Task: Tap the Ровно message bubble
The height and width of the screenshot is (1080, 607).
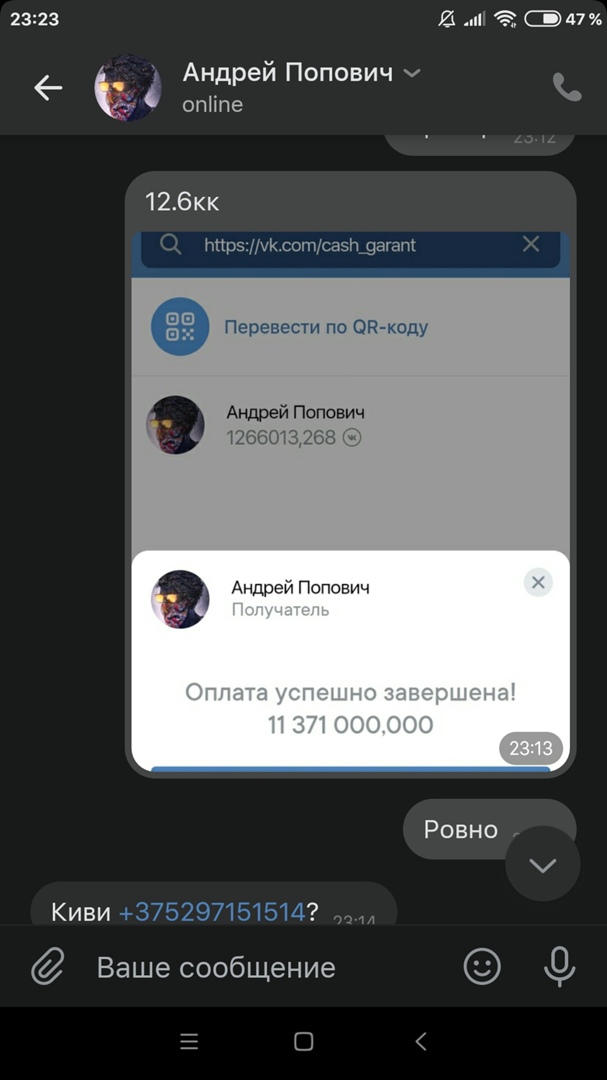Action: point(488,829)
